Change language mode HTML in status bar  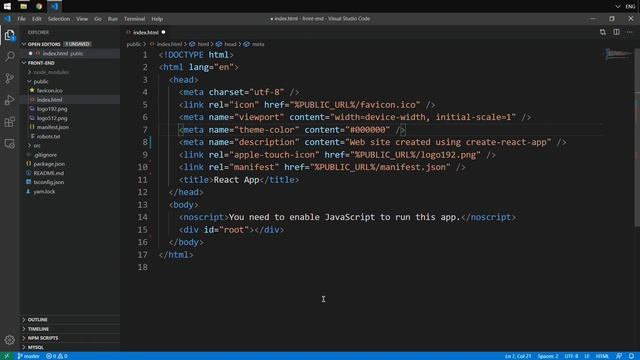(602, 356)
